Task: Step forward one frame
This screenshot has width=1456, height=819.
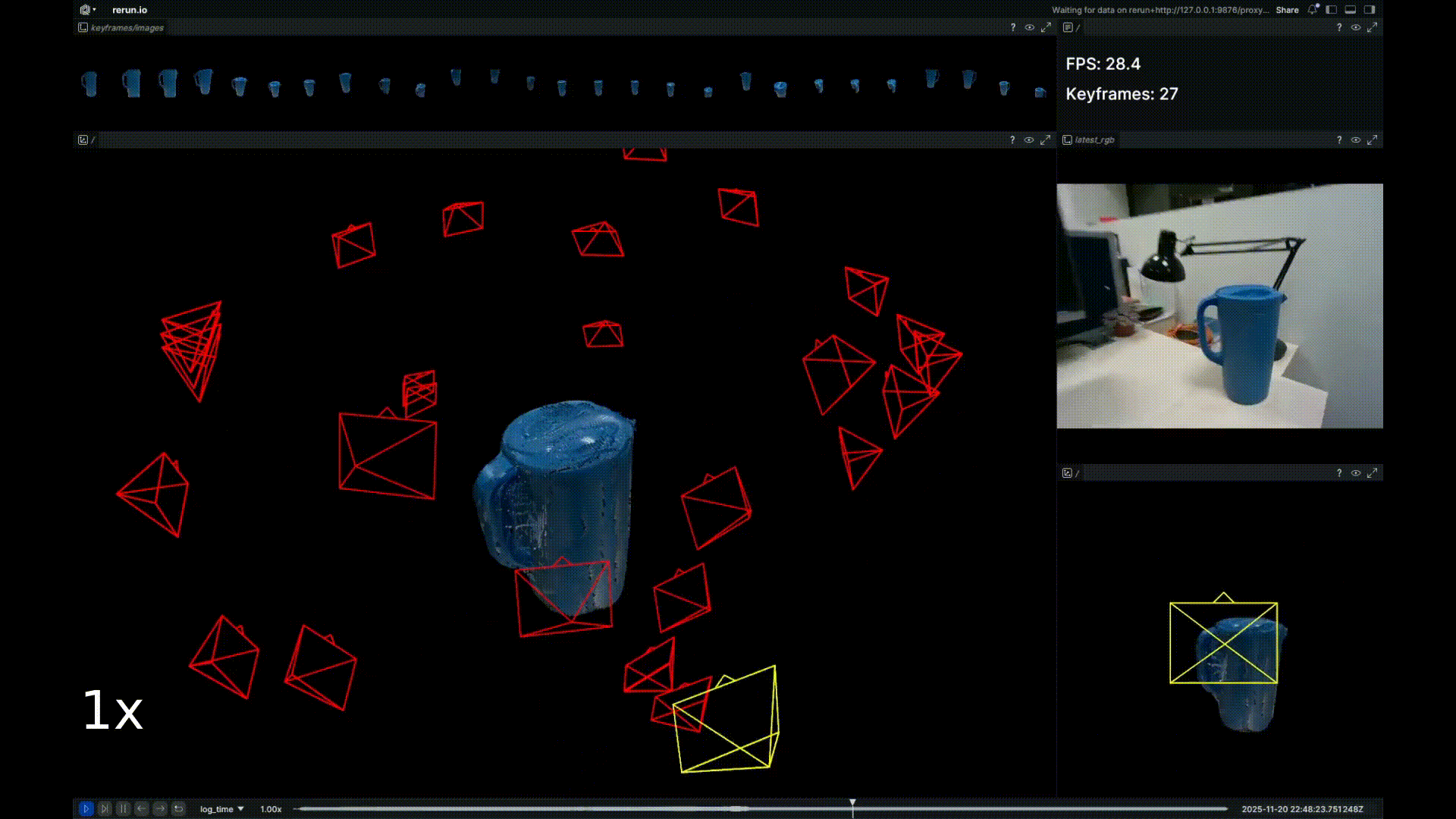Action: tap(159, 809)
